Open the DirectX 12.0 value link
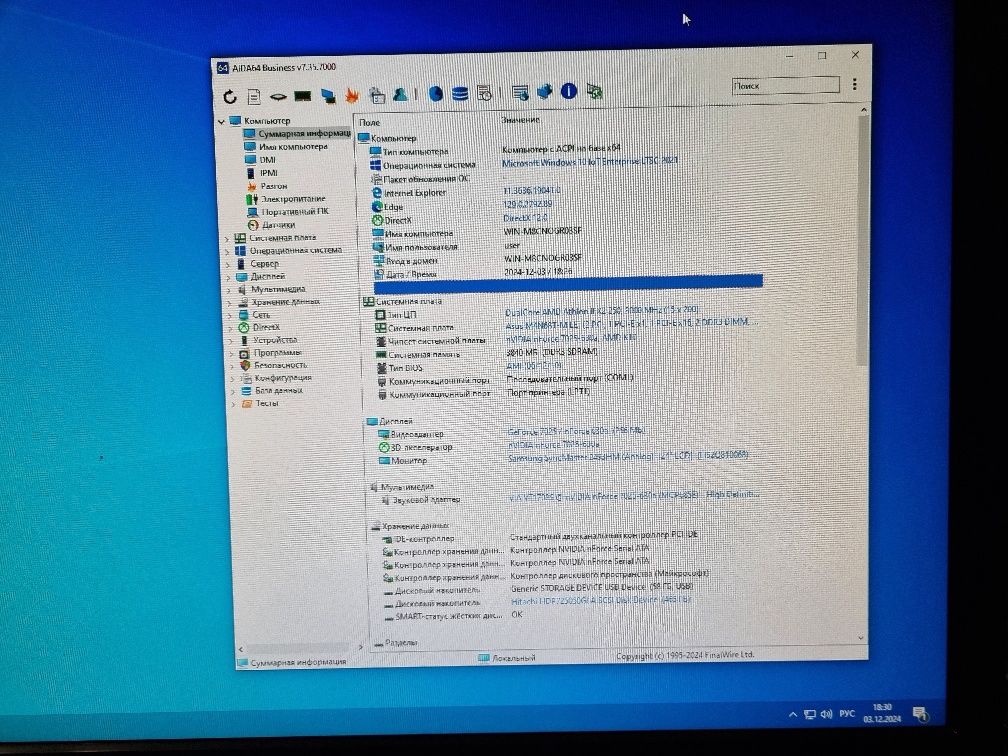The width and height of the screenshot is (1008, 756). tap(525, 219)
